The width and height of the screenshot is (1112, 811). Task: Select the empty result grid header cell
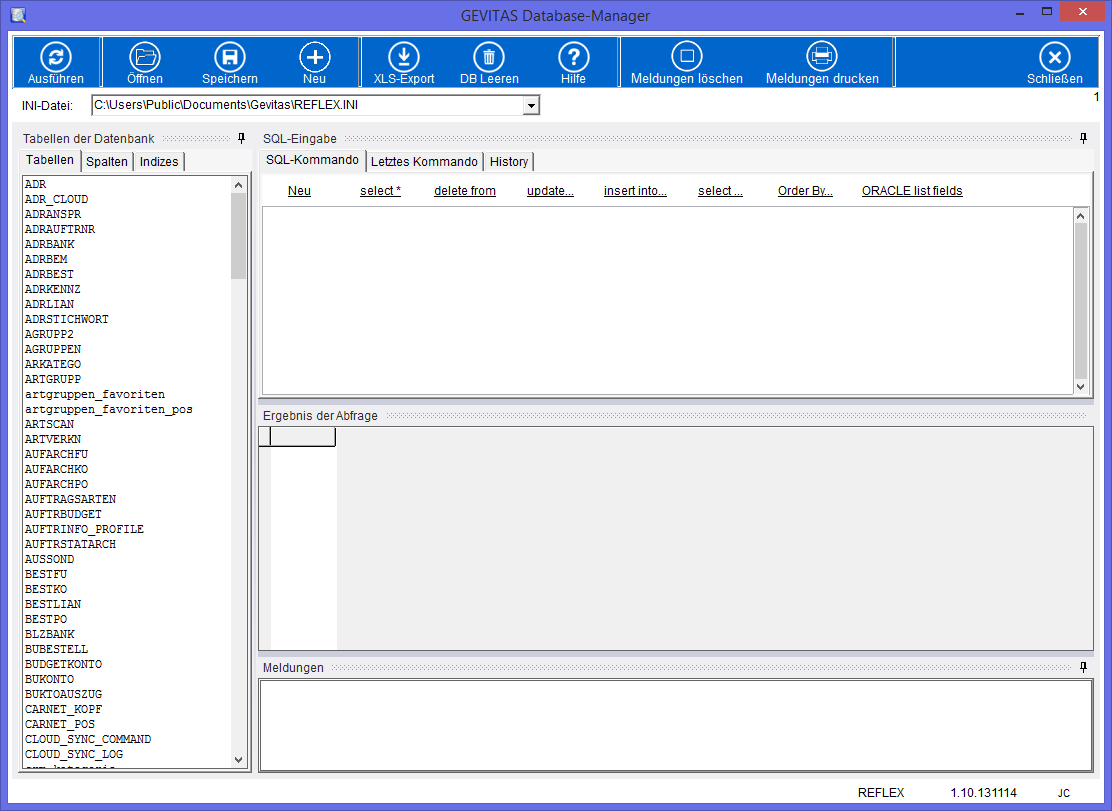point(303,437)
